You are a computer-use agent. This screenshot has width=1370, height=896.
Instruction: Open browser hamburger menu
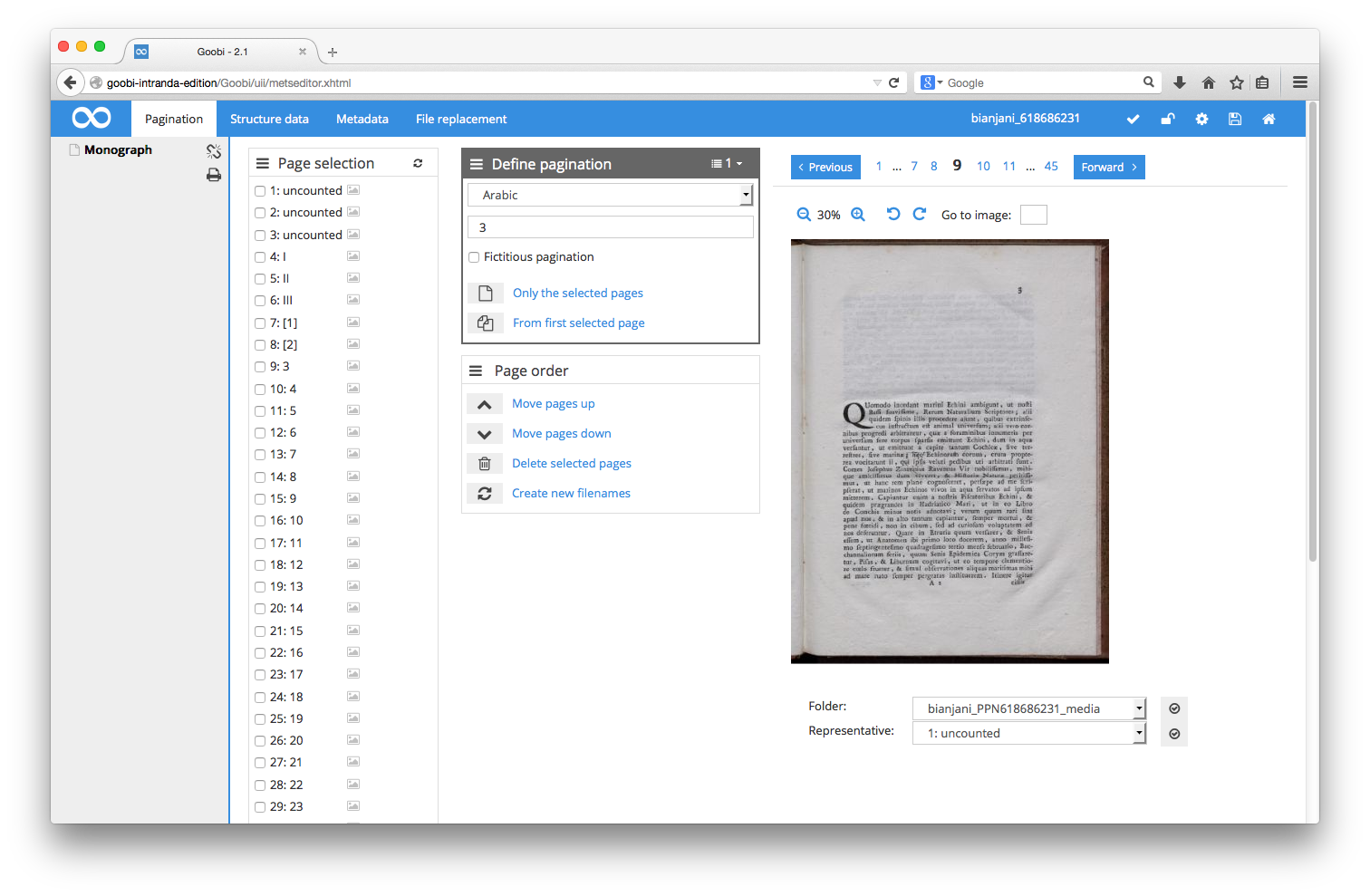pyautogui.click(x=1300, y=82)
